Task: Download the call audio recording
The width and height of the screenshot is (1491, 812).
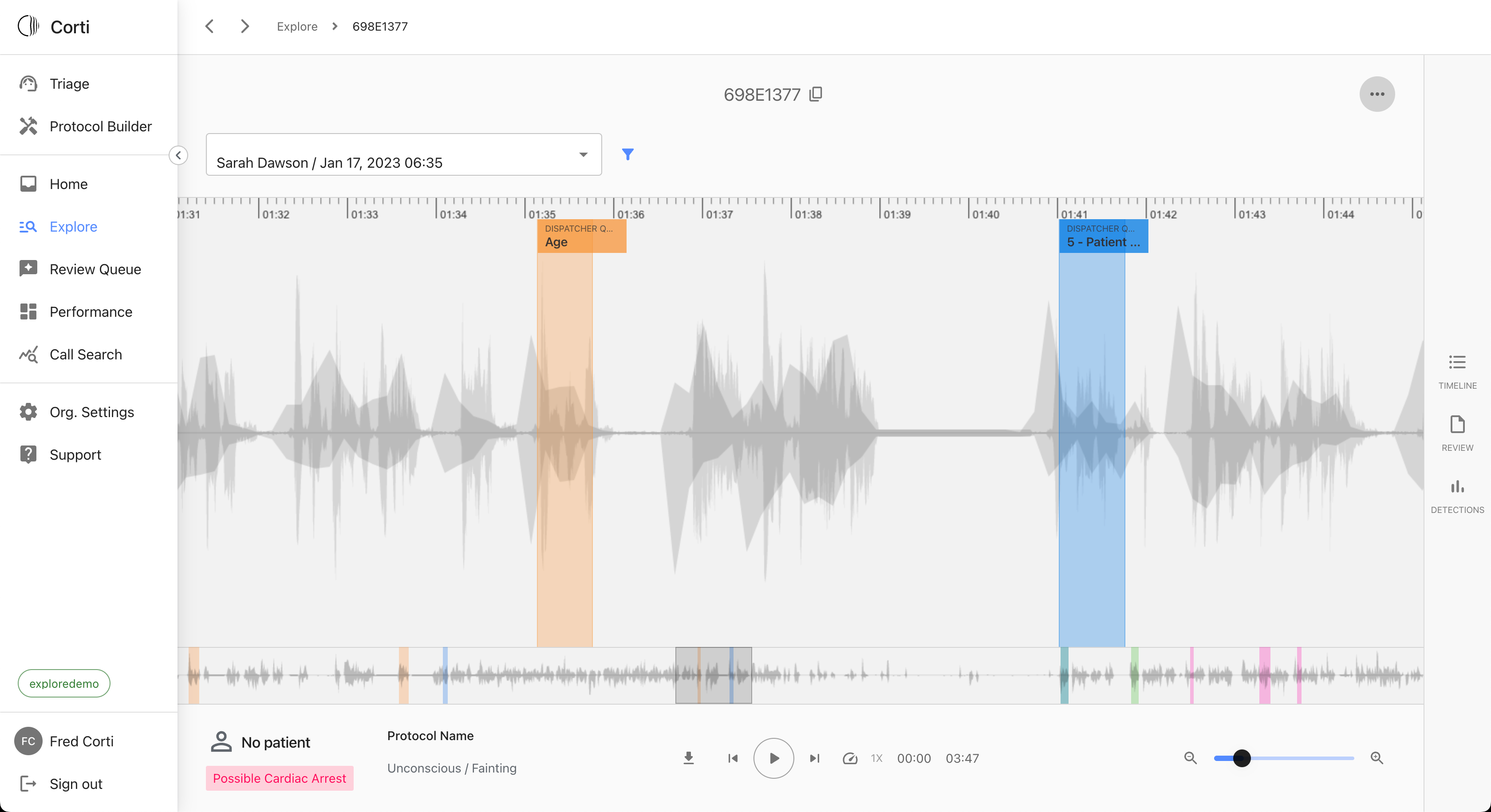Action: click(688, 757)
